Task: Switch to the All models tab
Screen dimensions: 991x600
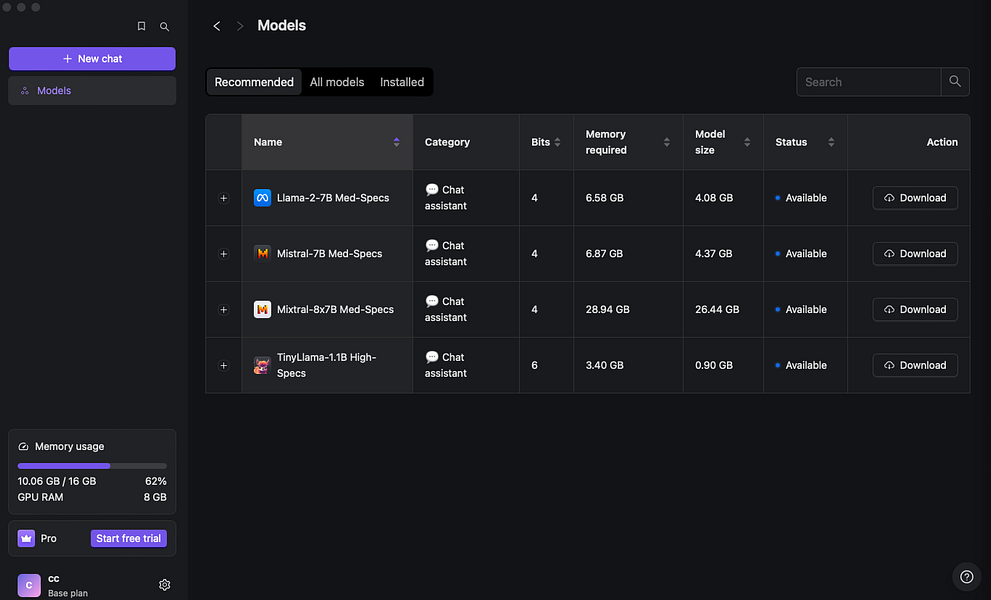Action: (x=337, y=82)
